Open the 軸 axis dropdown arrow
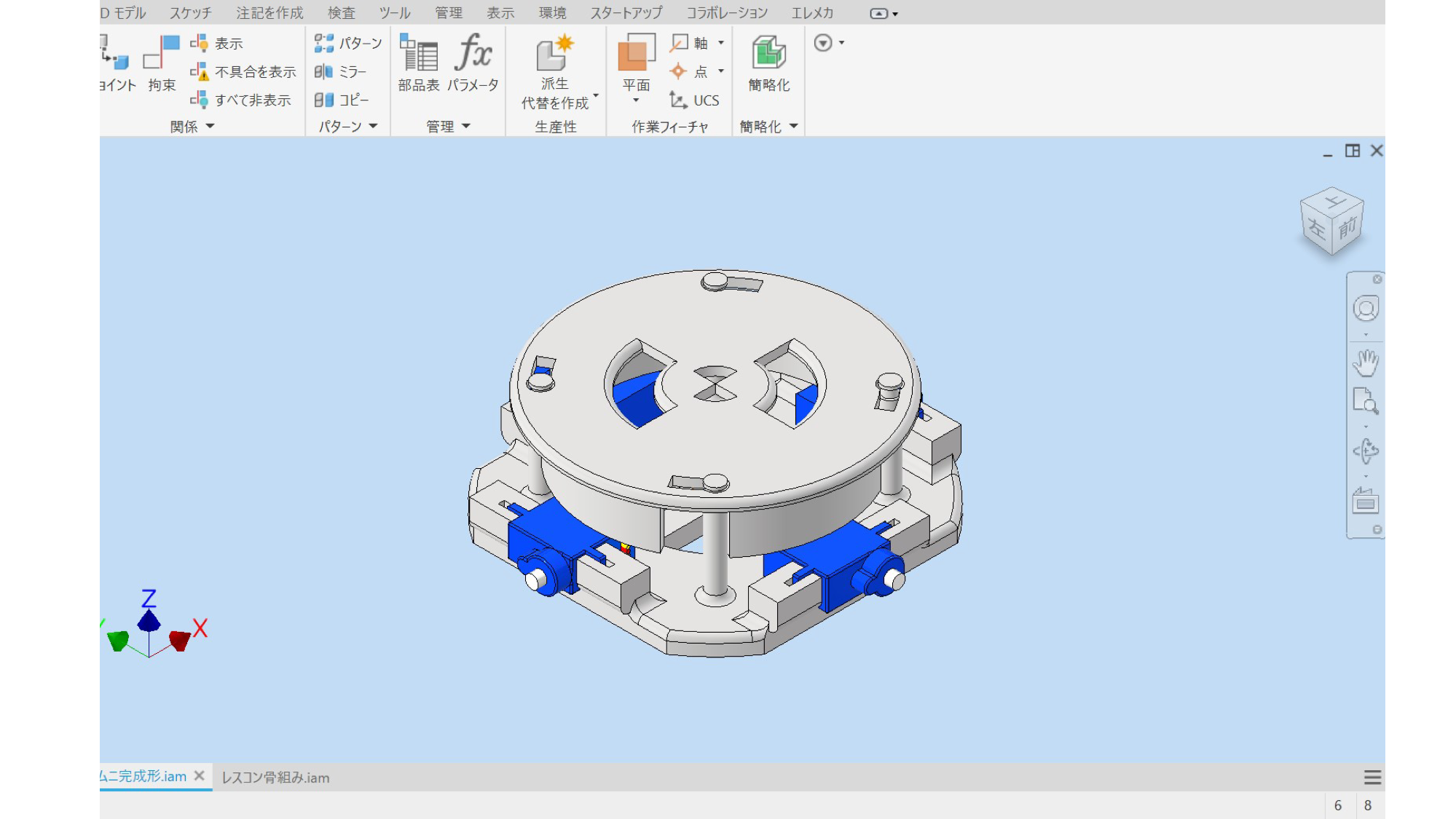 721,43
